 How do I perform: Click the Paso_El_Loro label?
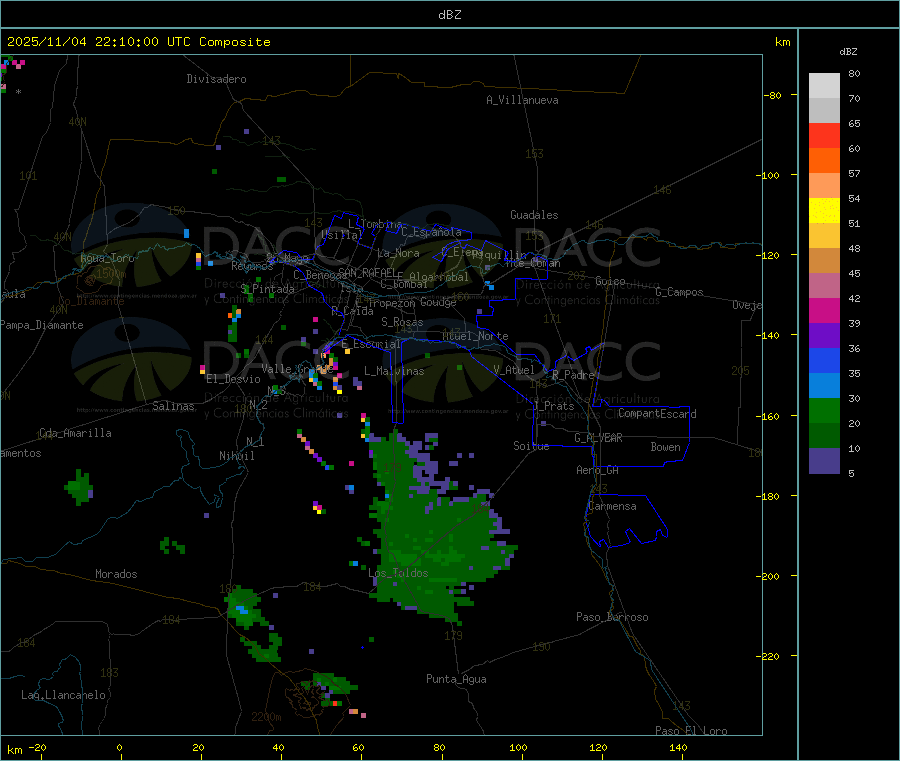click(691, 731)
